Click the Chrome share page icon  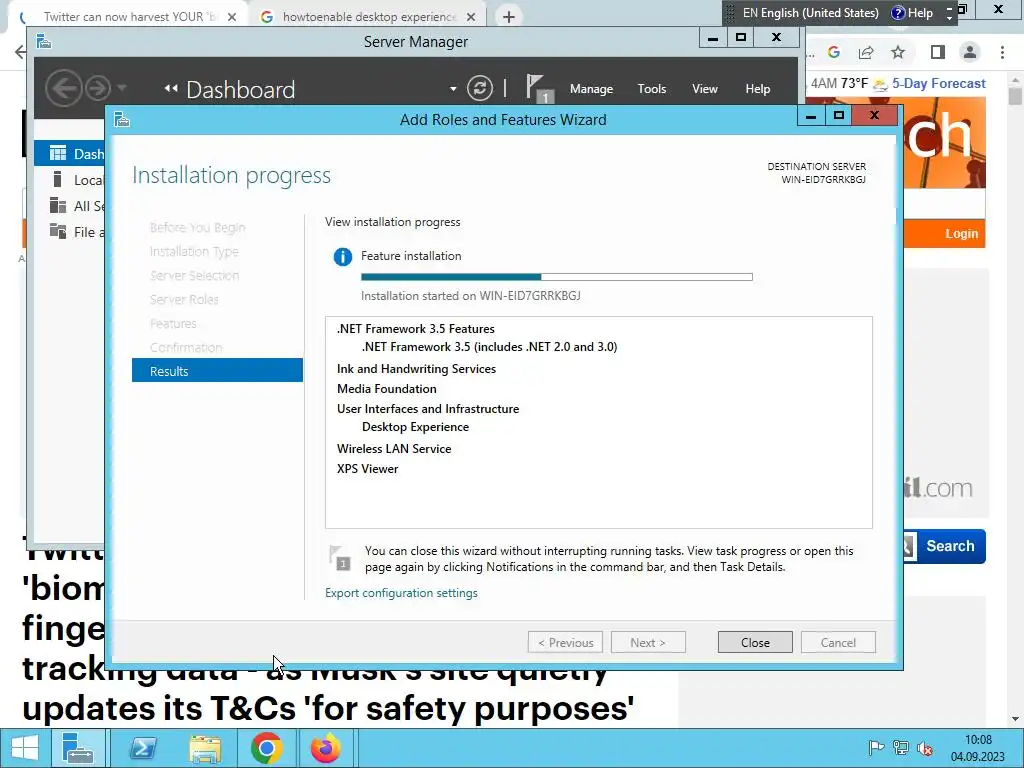tap(866, 52)
